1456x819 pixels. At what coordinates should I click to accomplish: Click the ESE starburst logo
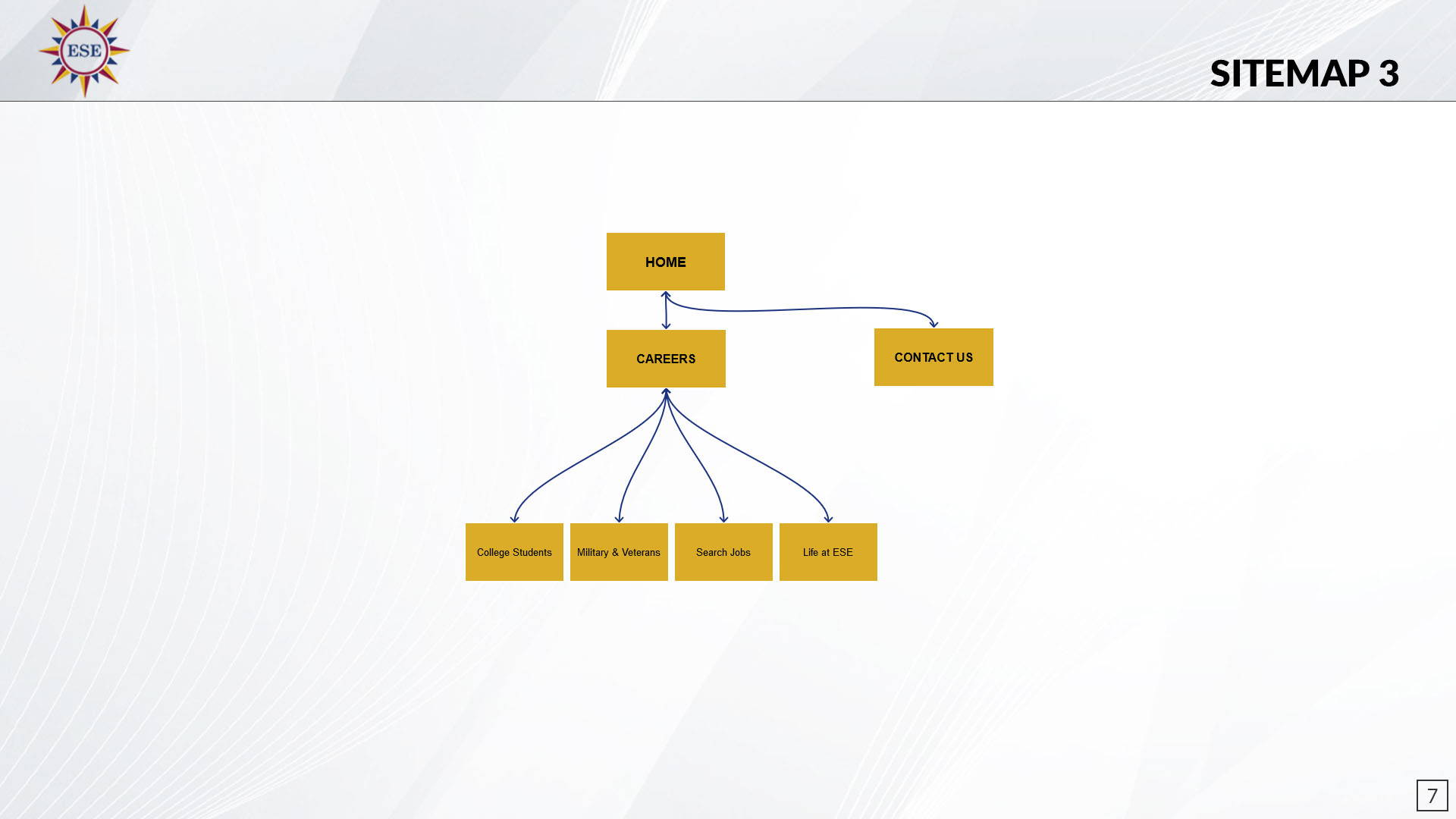point(84,51)
